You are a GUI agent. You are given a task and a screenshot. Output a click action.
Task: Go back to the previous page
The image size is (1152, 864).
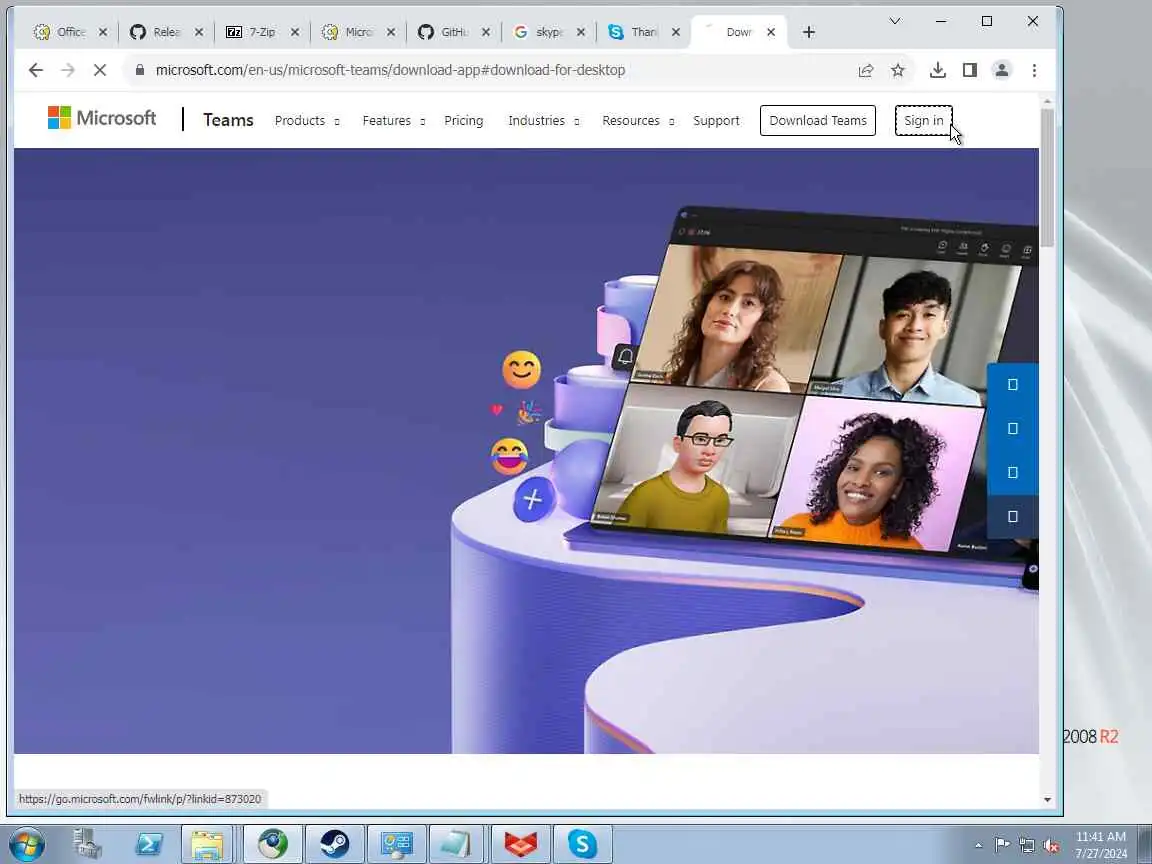coord(35,70)
